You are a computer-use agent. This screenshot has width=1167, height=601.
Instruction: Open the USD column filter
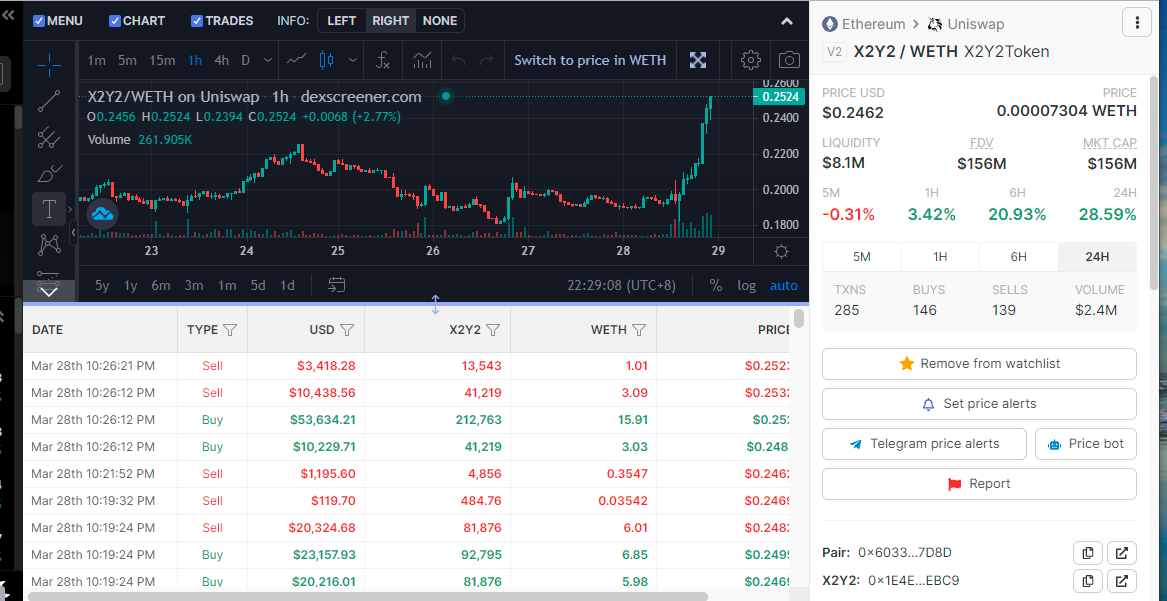(347, 330)
